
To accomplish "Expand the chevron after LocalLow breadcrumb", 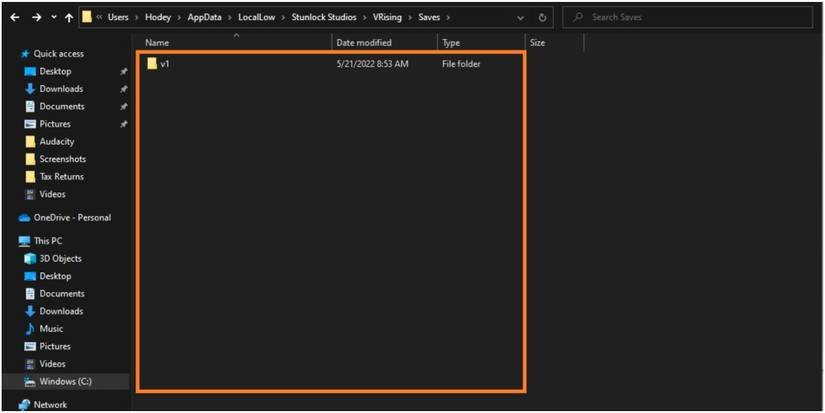I will point(283,17).
